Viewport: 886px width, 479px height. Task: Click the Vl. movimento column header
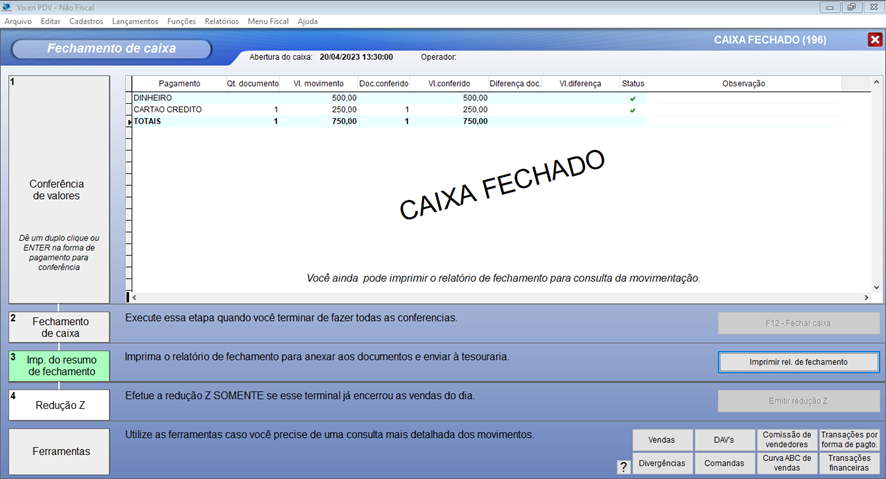tap(319, 84)
